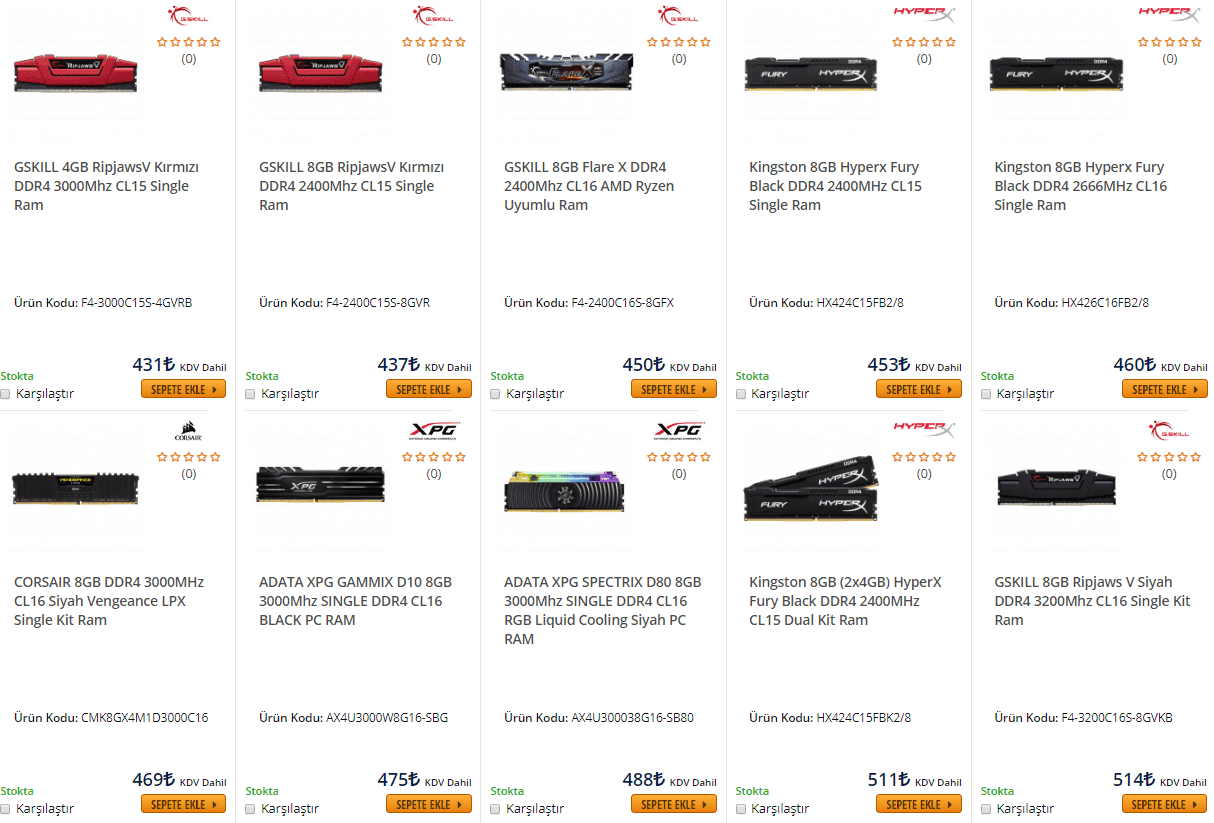Open the CORSAIR 8GB Vengeance LPX product title

[x=109, y=601]
